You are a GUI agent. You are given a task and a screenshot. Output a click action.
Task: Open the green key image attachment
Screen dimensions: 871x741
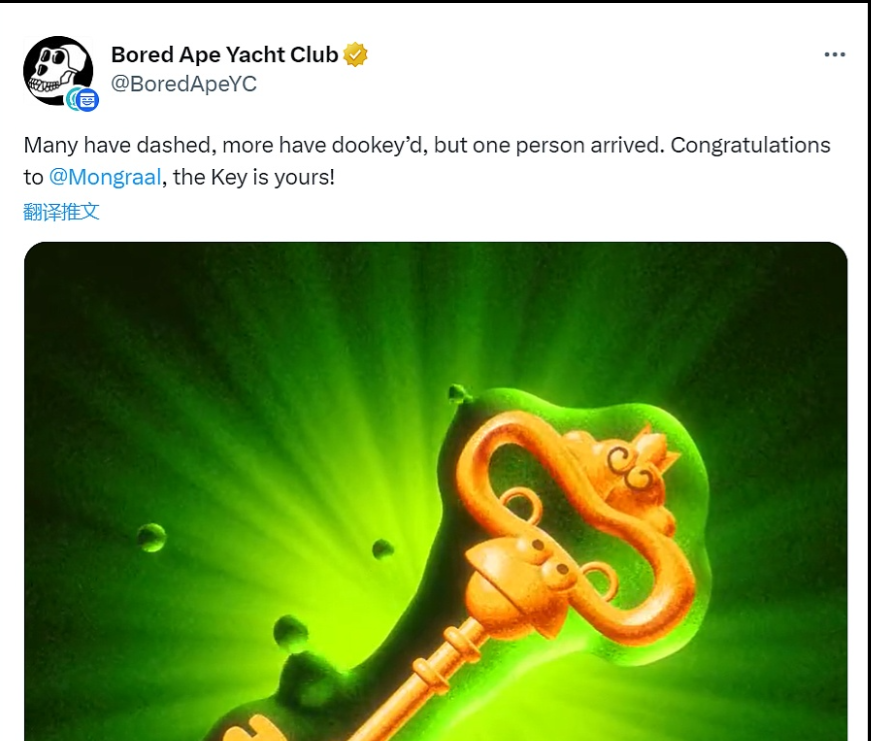pos(436,492)
